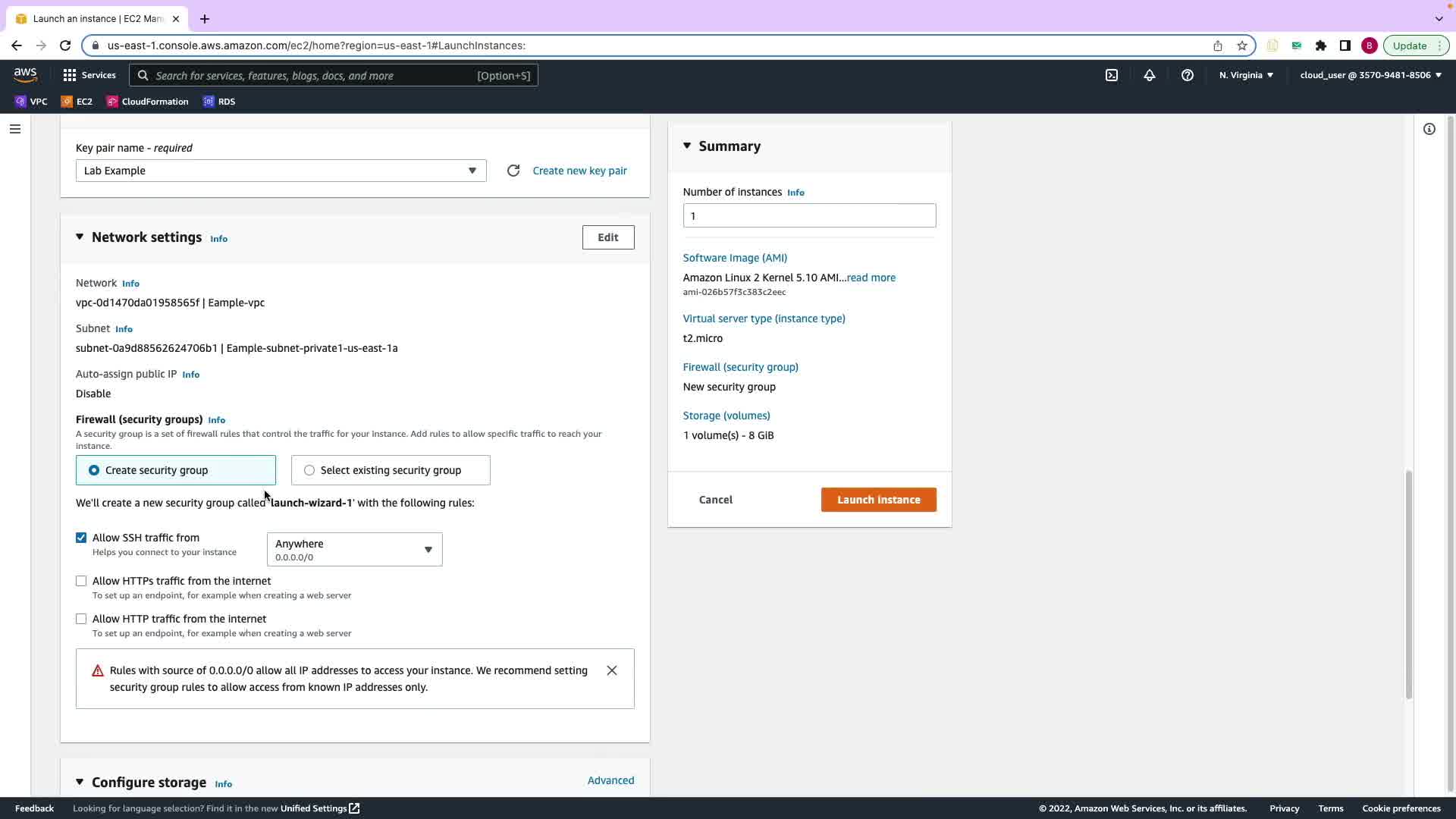Collapse the Network settings section

pyautogui.click(x=80, y=237)
